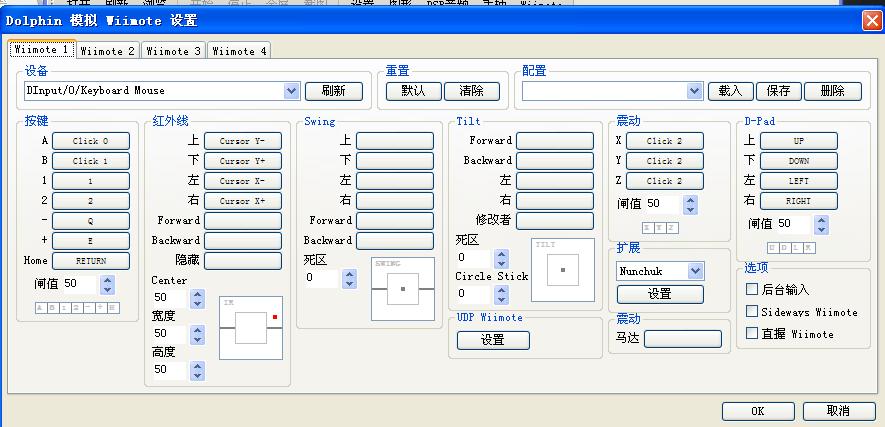Click the Circle Stick value stepper
The width and height of the screenshot is (885, 427).
pyautogui.click(x=501, y=294)
